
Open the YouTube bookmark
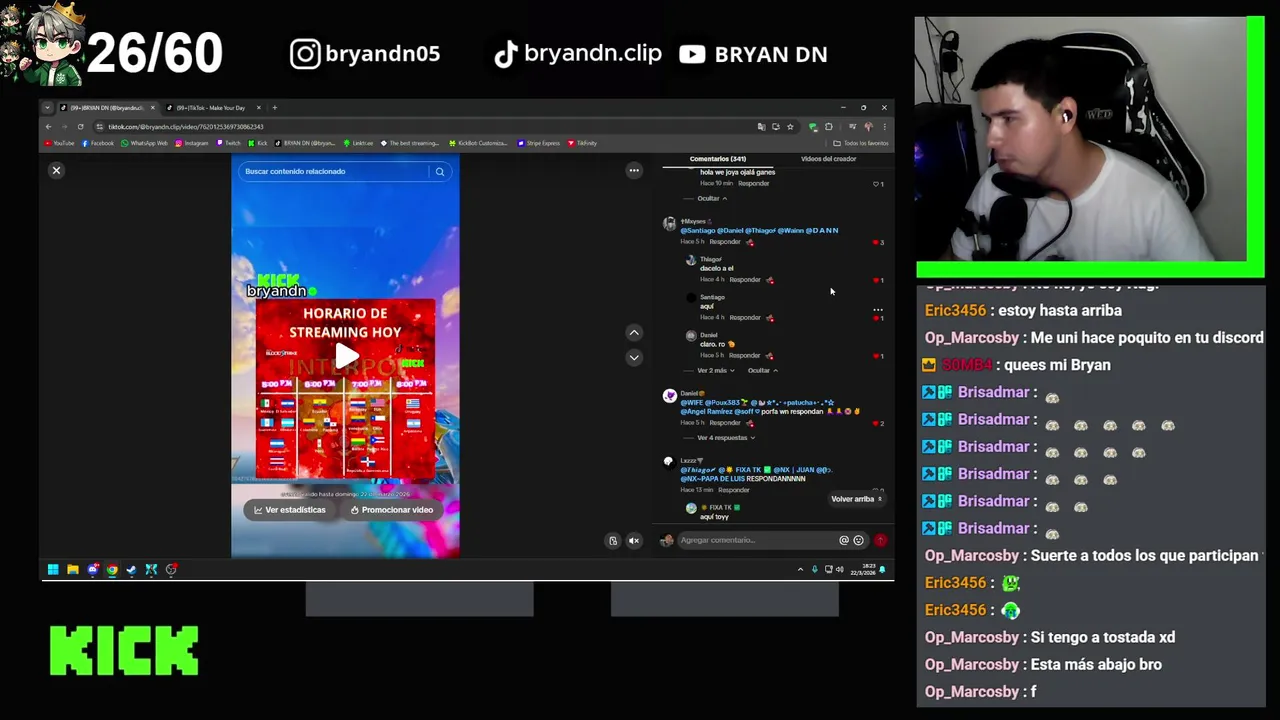pyautogui.click(x=58, y=143)
